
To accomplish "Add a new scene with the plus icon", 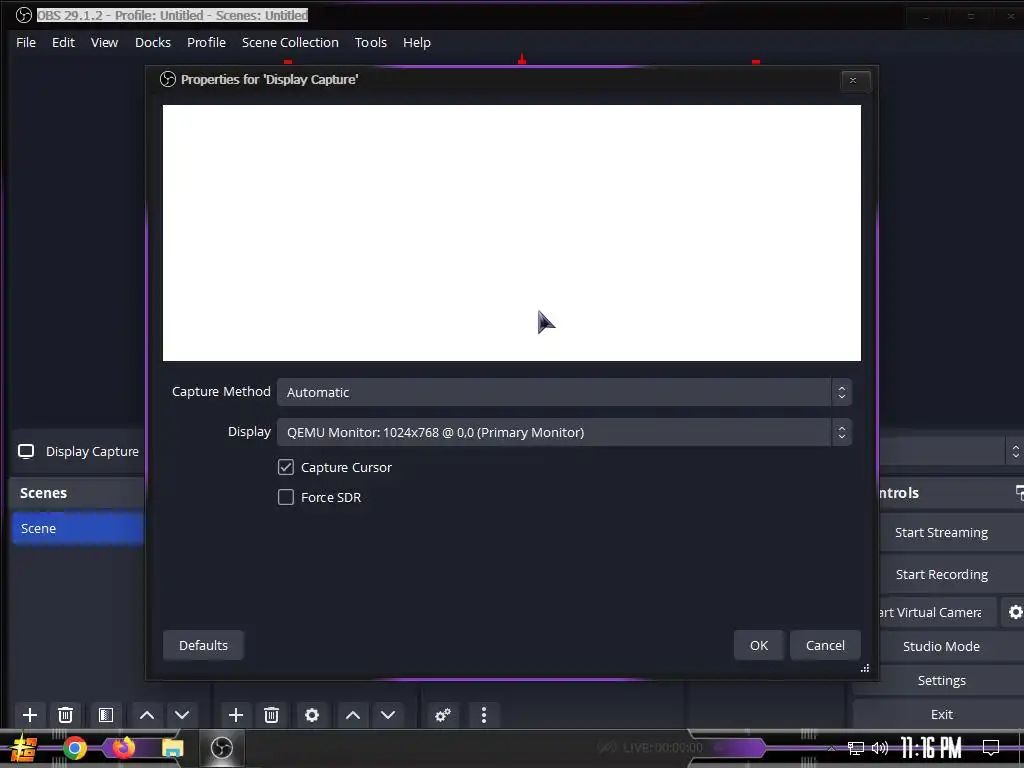I will [x=29, y=714].
